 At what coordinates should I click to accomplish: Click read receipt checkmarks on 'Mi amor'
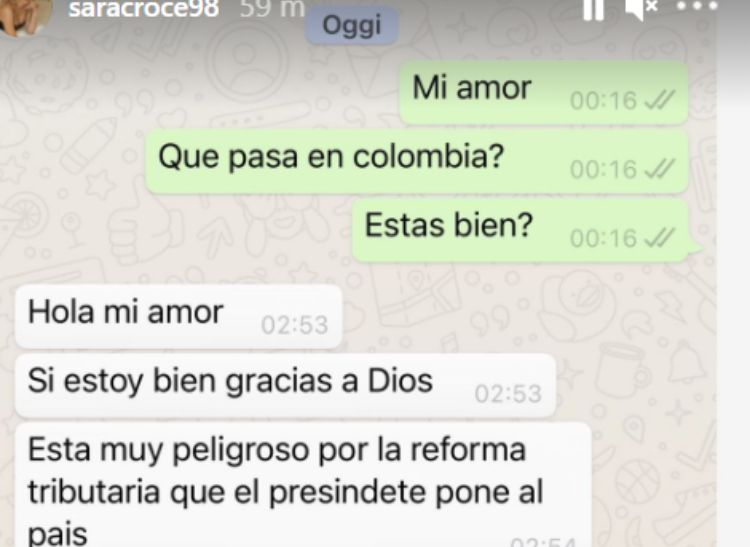point(660,100)
